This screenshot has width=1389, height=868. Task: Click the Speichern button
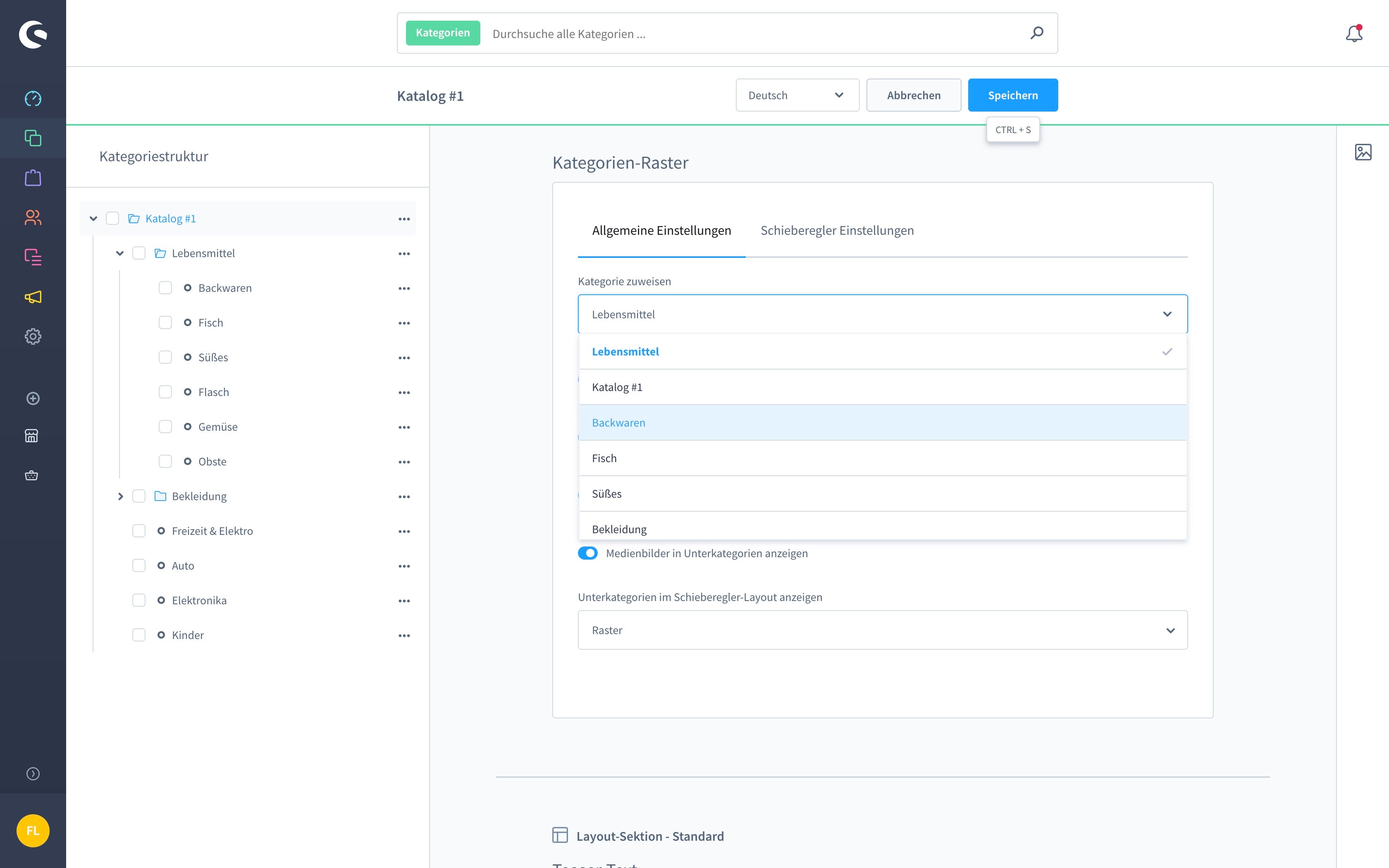1012,95
